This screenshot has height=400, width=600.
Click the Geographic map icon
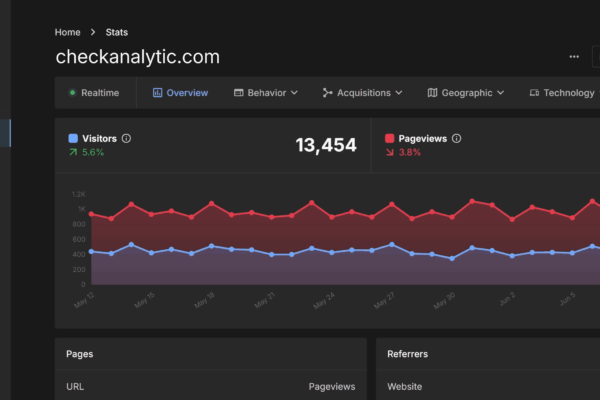coord(432,93)
